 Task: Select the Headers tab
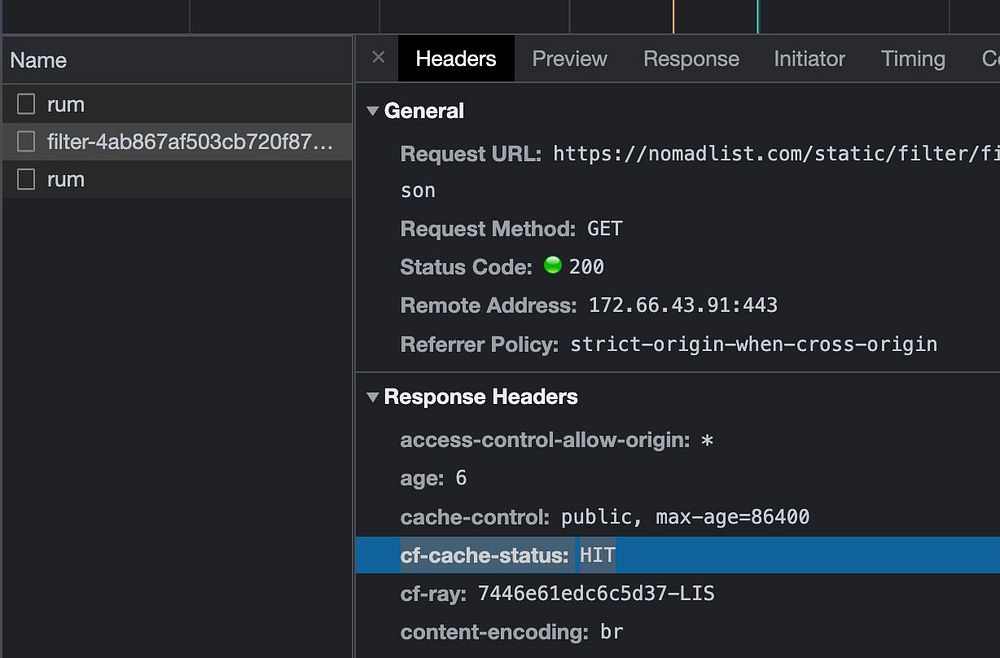[x=456, y=59]
